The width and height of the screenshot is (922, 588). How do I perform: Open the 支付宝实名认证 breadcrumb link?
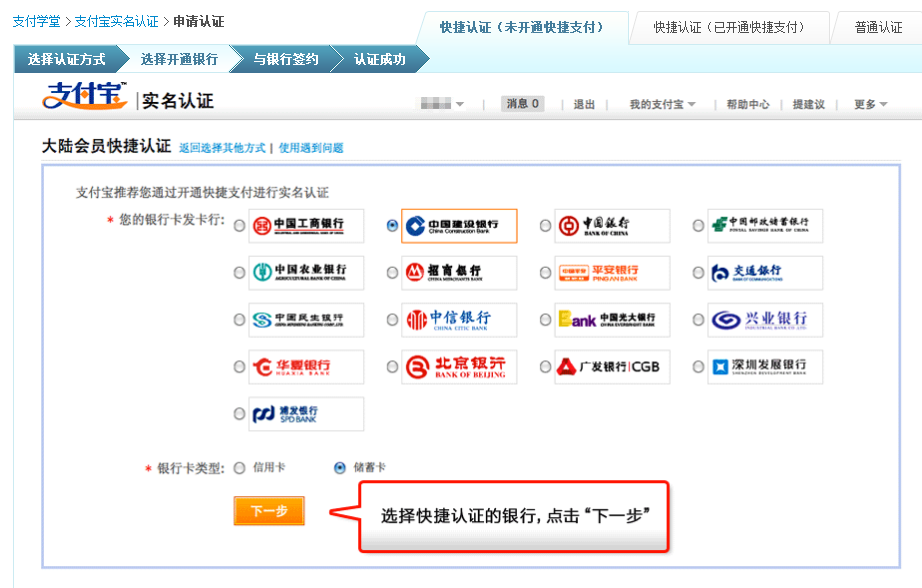(x=116, y=22)
